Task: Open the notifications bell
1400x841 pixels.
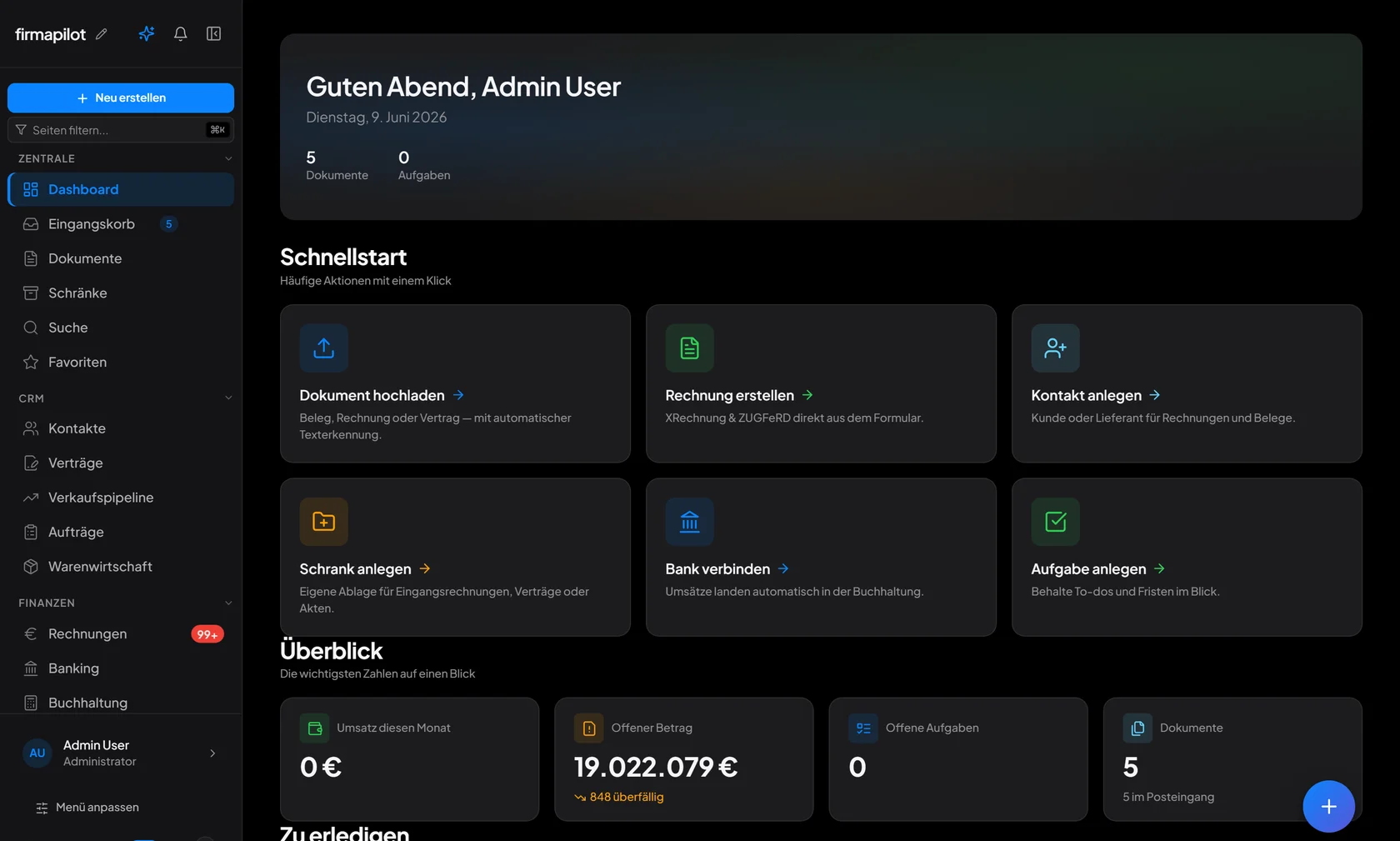Action: pyautogui.click(x=180, y=33)
